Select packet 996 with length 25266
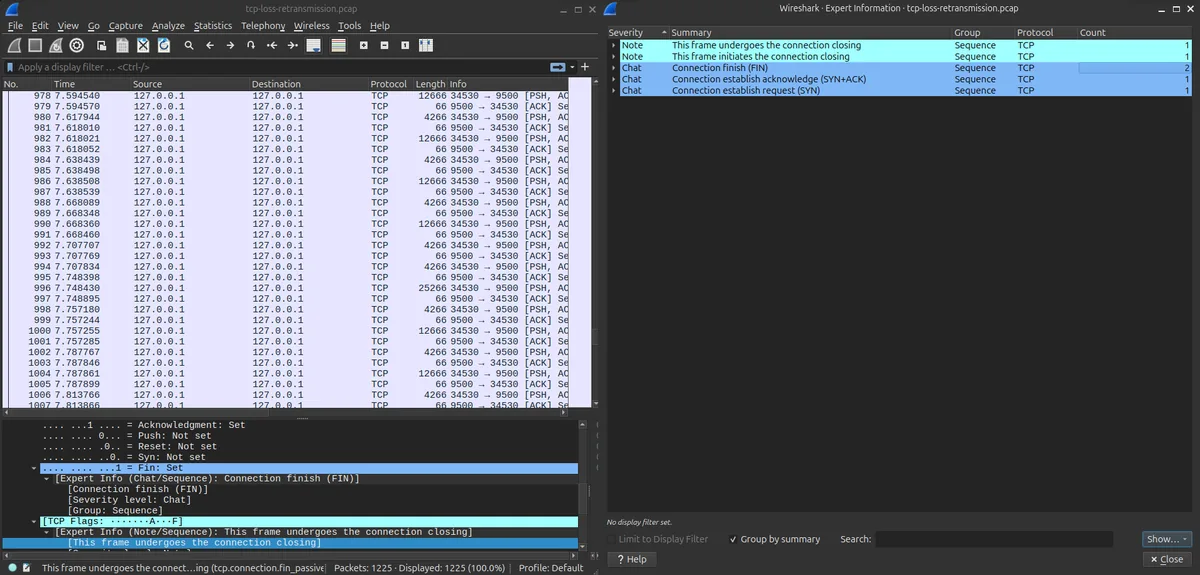The width and height of the screenshot is (1200, 575). tap(286, 288)
